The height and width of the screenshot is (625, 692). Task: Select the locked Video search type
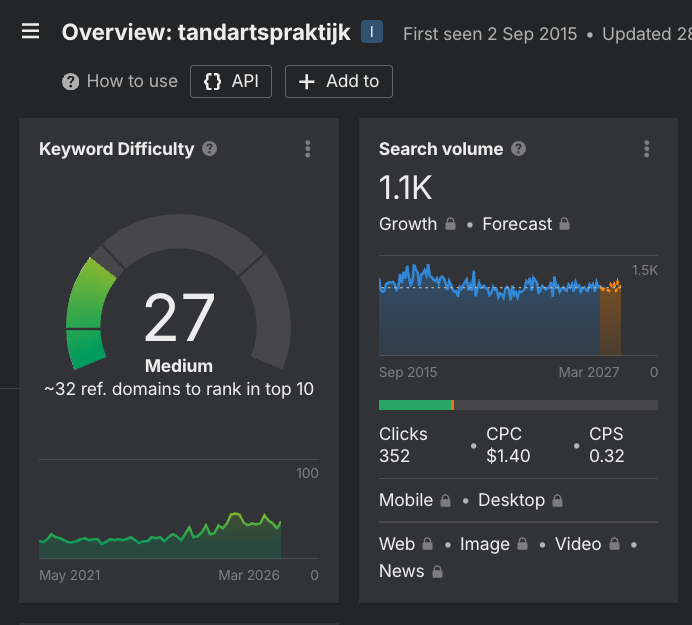587,544
